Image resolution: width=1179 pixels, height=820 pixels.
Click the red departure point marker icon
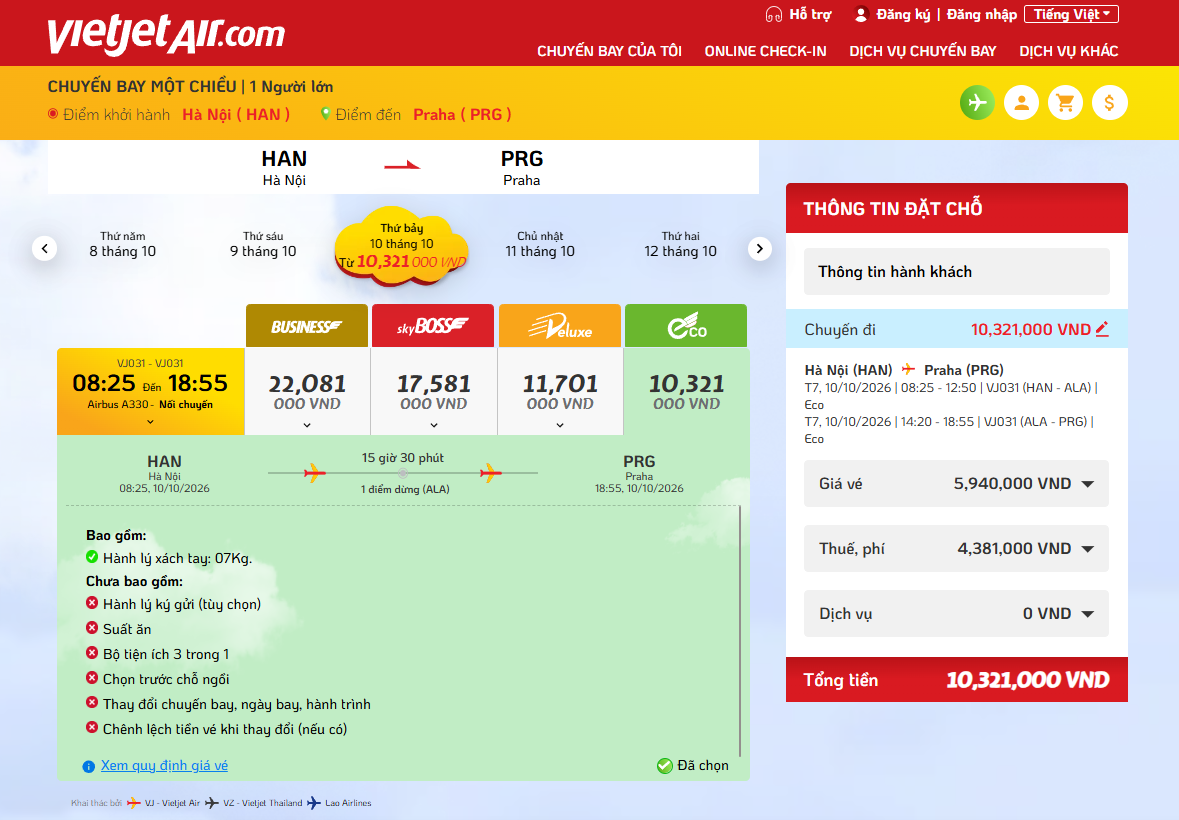53,114
